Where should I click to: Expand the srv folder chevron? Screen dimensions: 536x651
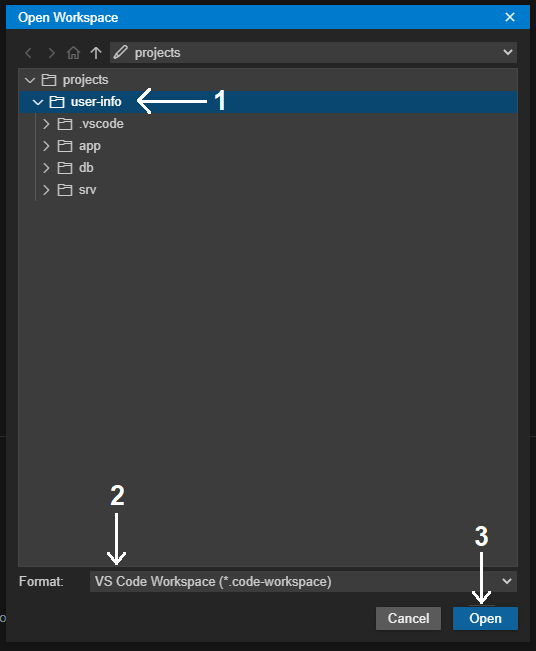pos(46,190)
